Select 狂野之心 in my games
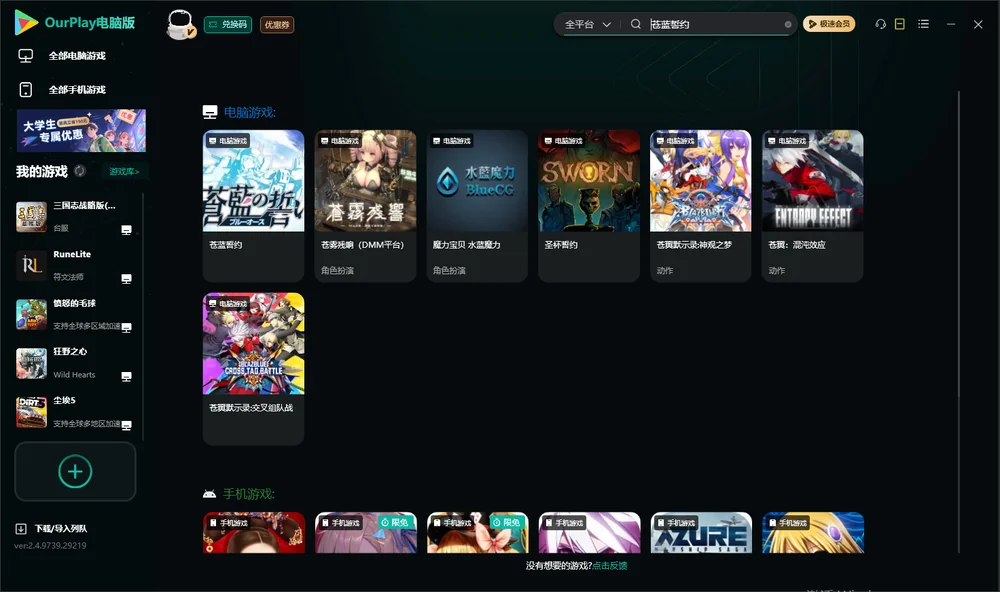Image resolution: width=1000 pixels, height=592 pixels. [x=75, y=363]
